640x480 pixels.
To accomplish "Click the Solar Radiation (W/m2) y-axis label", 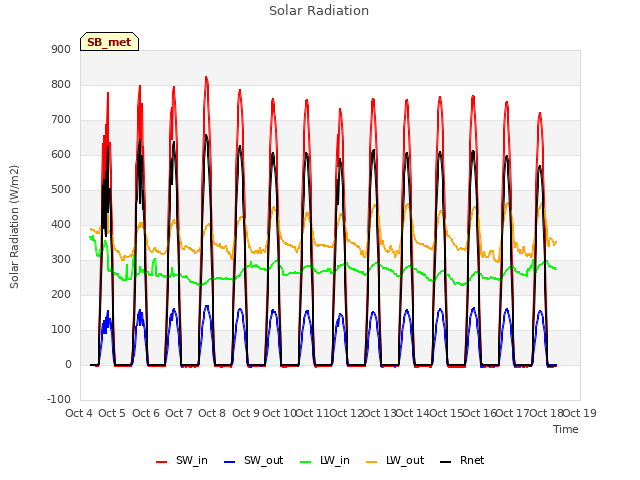I will [14, 227].
